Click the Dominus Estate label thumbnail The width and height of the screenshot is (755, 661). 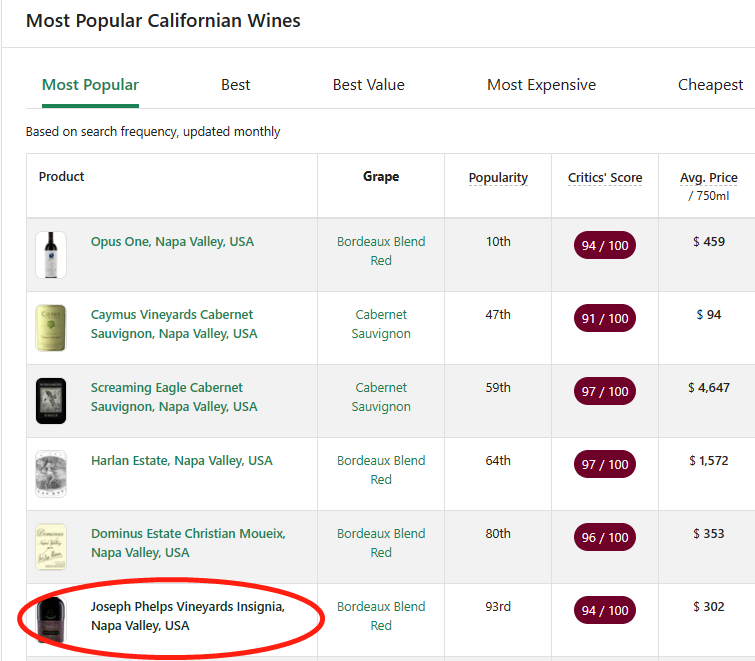click(x=51, y=547)
